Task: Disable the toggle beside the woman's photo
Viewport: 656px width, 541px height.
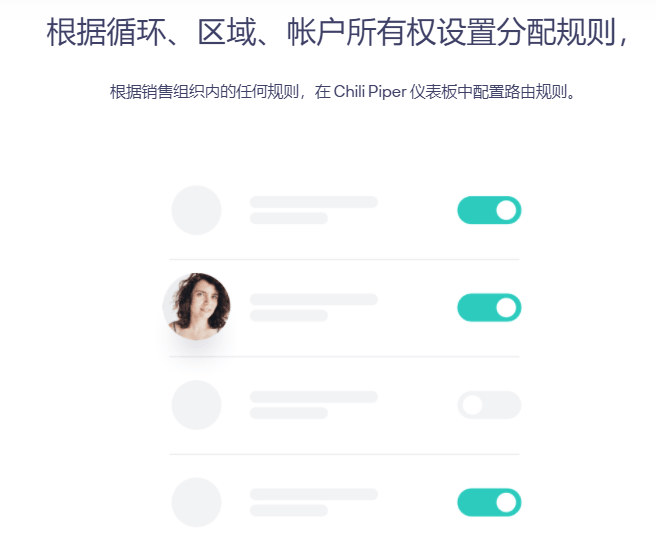Action: point(489,308)
